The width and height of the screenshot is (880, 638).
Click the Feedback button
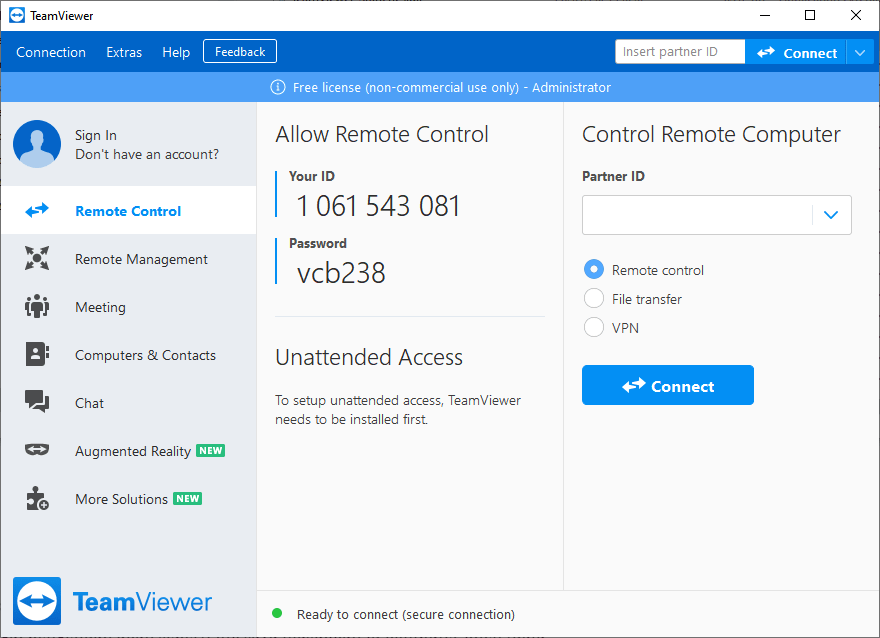pyautogui.click(x=240, y=52)
